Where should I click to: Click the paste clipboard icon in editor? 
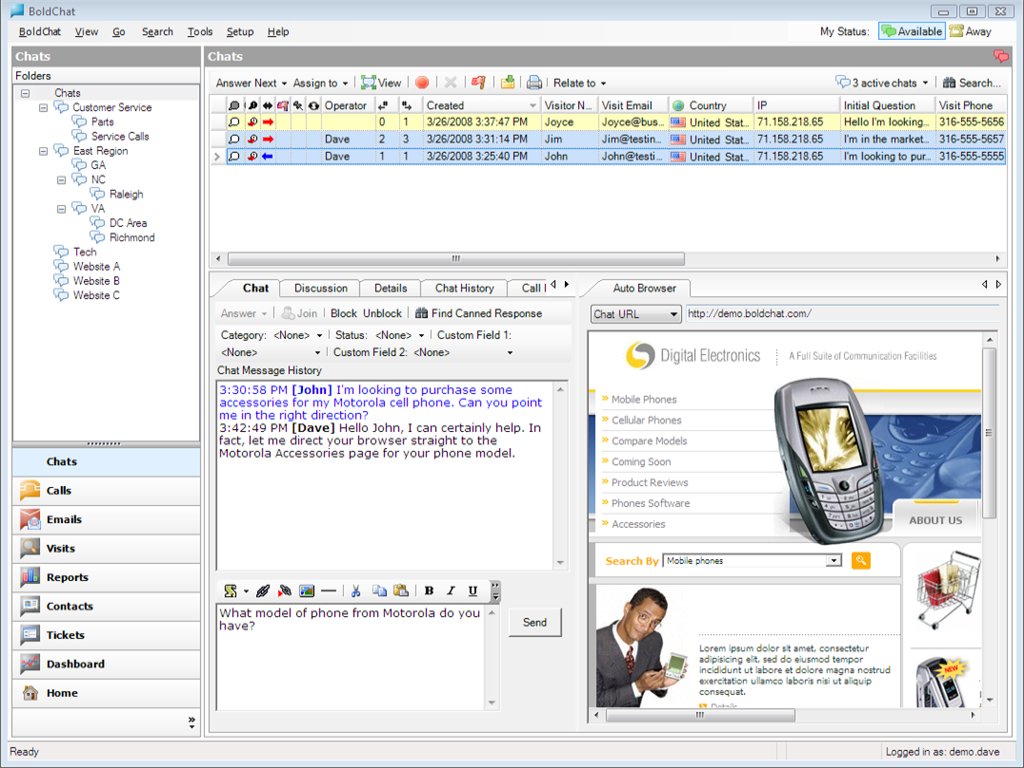point(400,591)
